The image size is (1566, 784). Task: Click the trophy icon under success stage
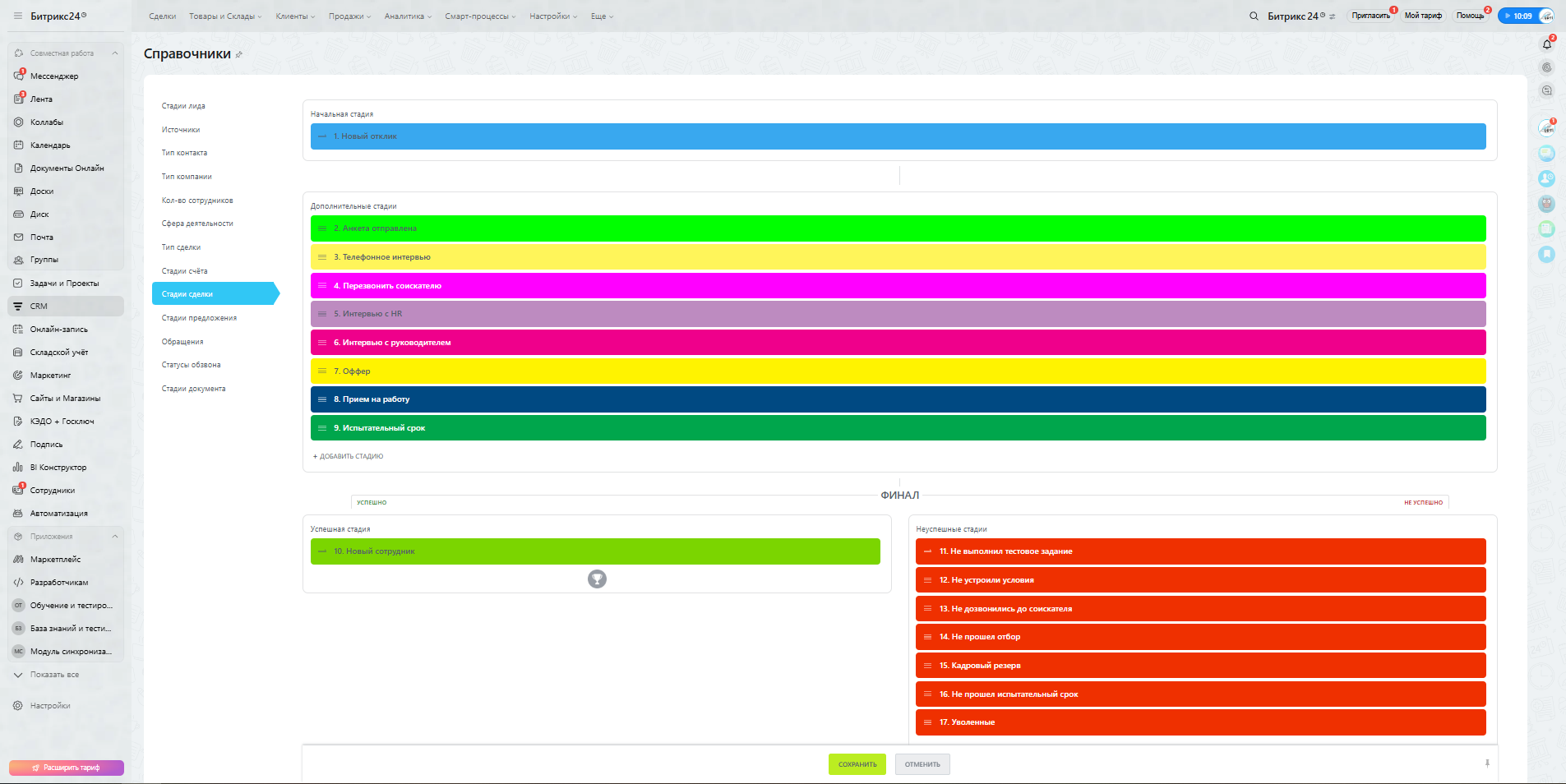coord(597,579)
